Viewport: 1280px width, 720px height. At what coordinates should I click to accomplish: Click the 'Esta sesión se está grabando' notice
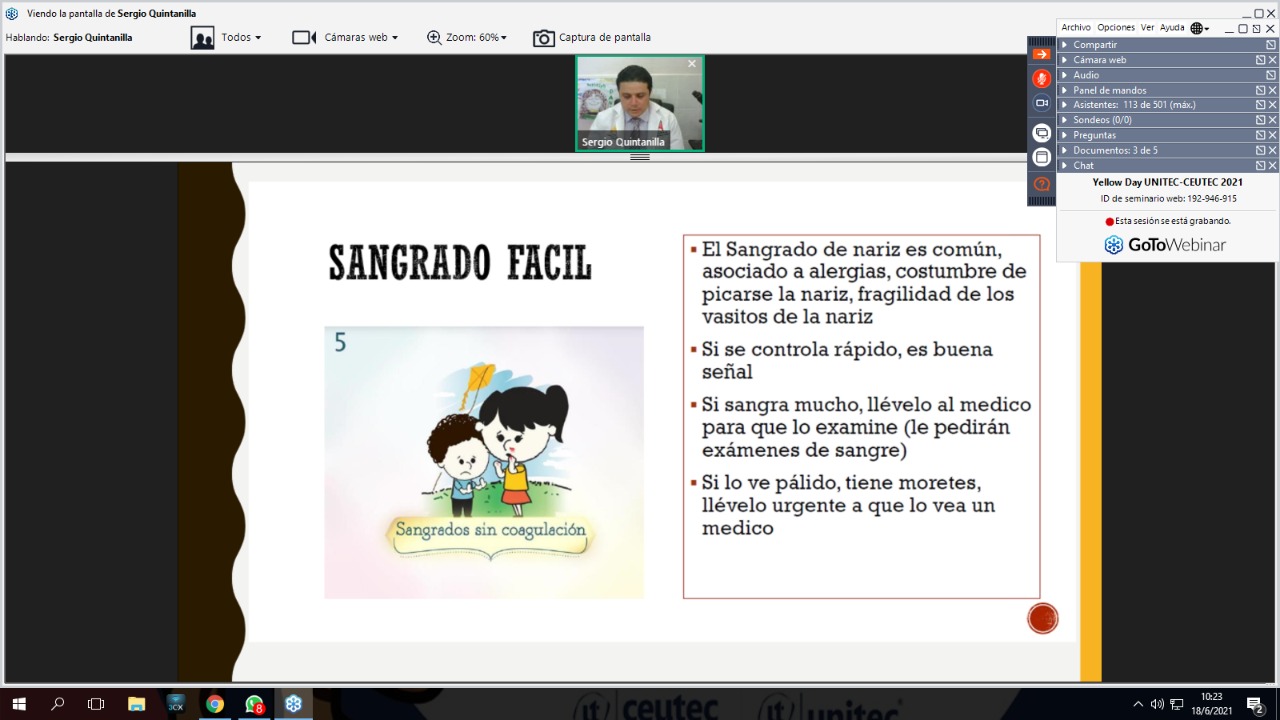[1168, 221]
